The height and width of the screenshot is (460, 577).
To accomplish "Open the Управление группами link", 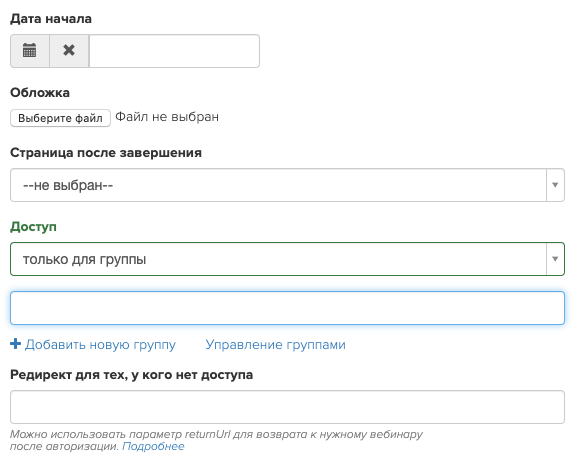I will click(276, 345).
